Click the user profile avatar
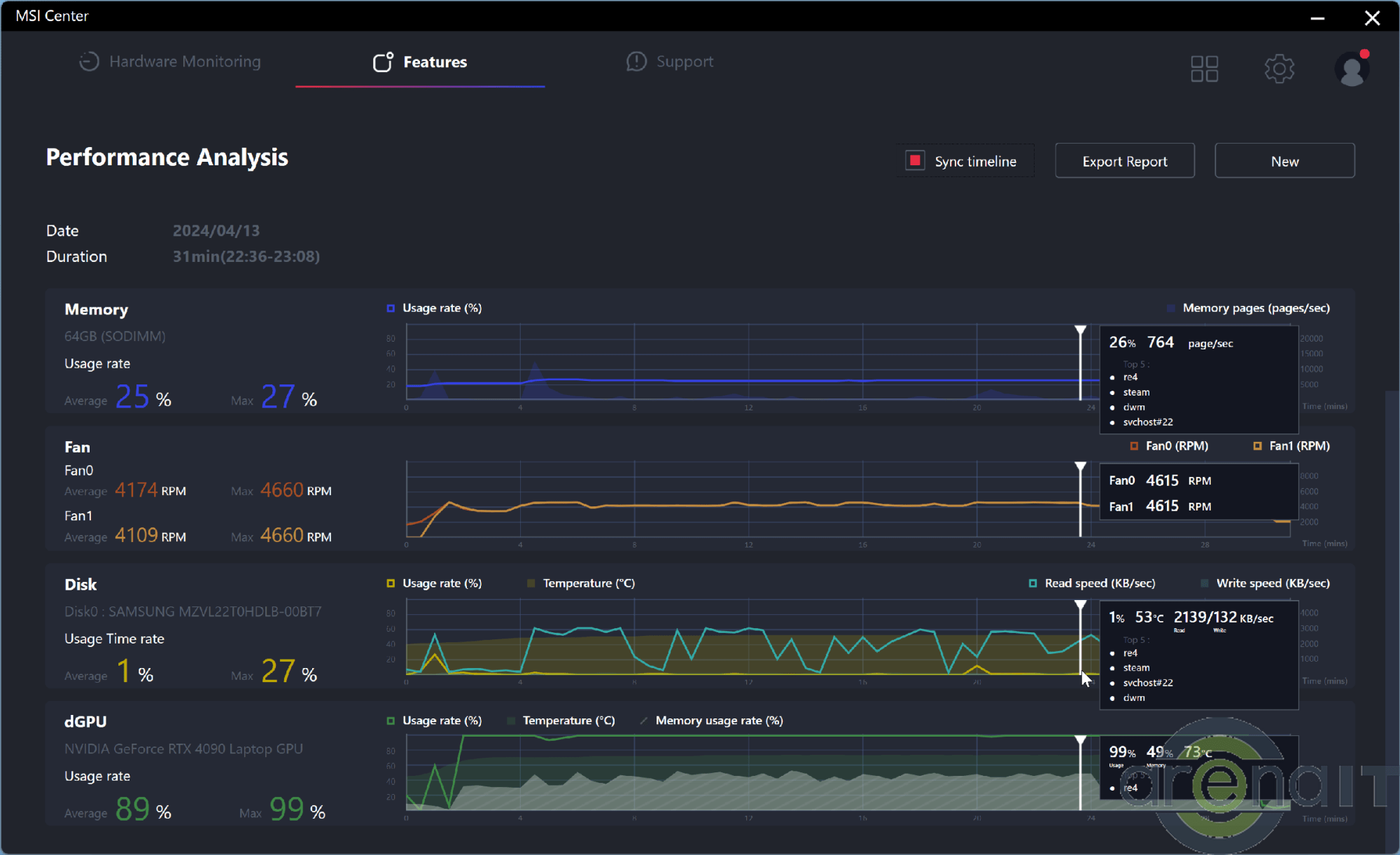The image size is (1400, 855). click(x=1352, y=69)
